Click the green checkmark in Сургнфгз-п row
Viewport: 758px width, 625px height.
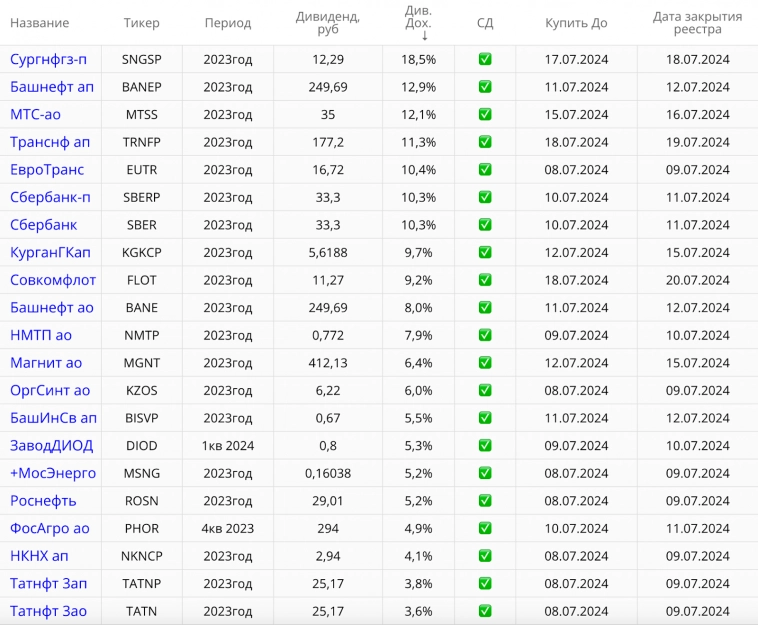485,59
